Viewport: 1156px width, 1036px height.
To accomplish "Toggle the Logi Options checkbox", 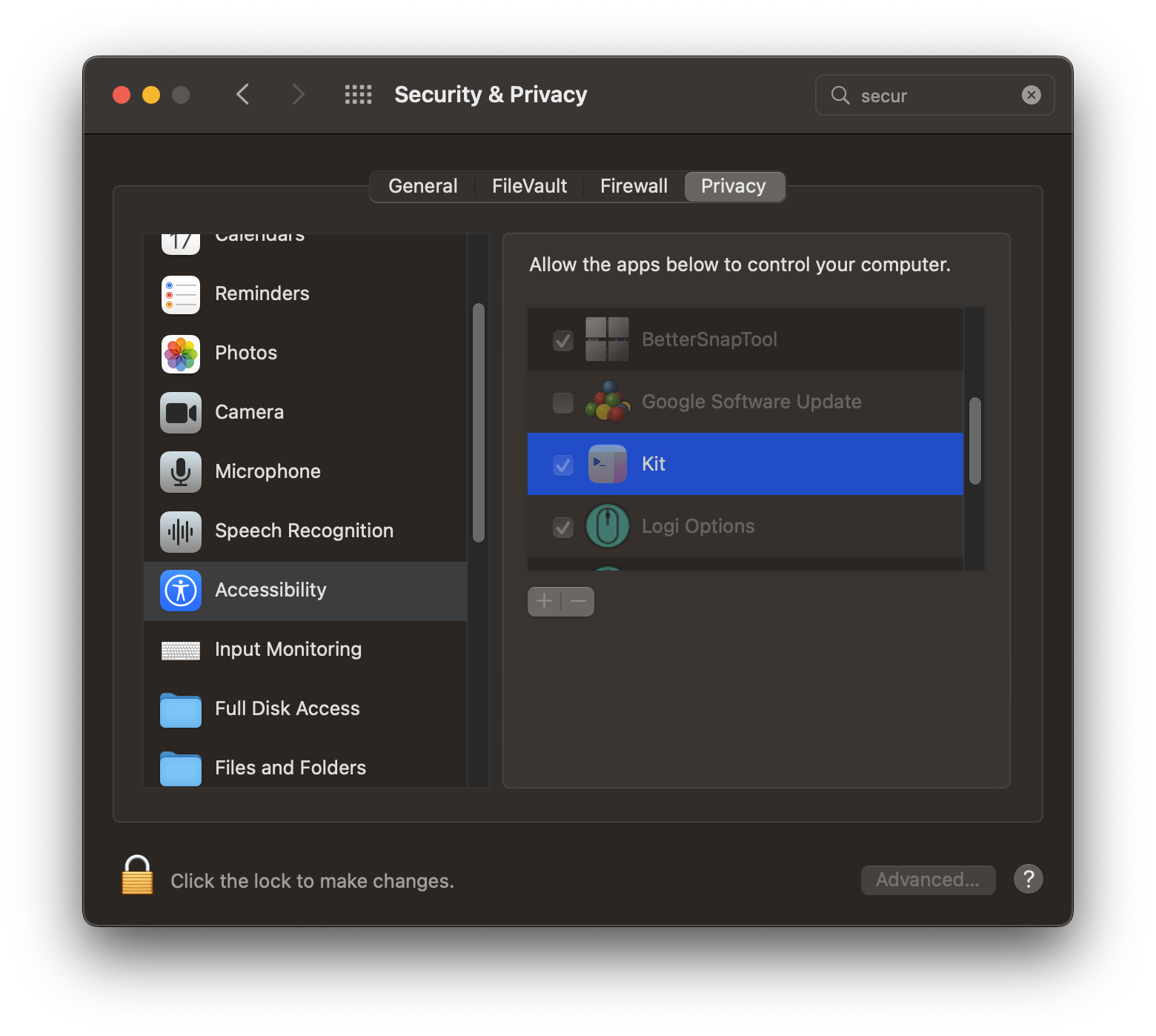I will click(563, 527).
